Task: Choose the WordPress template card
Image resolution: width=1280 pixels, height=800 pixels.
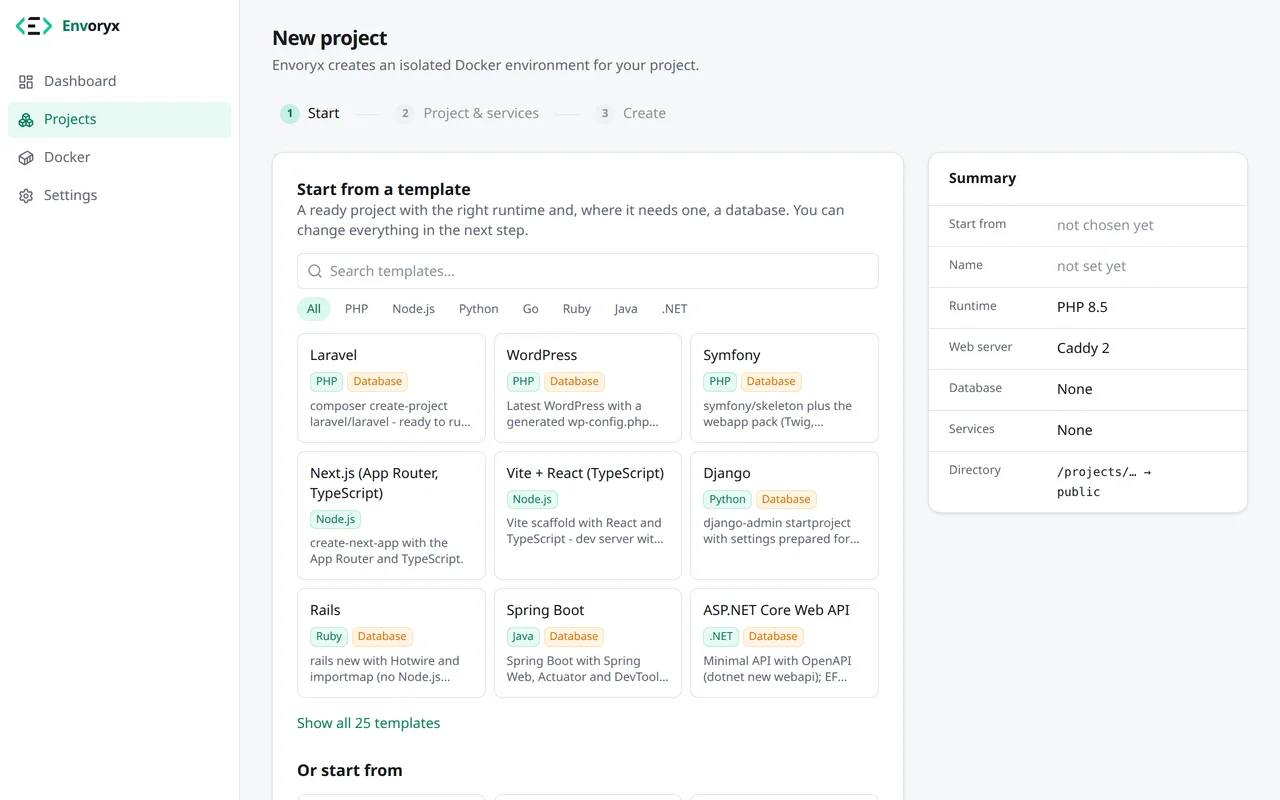Action: point(588,388)
